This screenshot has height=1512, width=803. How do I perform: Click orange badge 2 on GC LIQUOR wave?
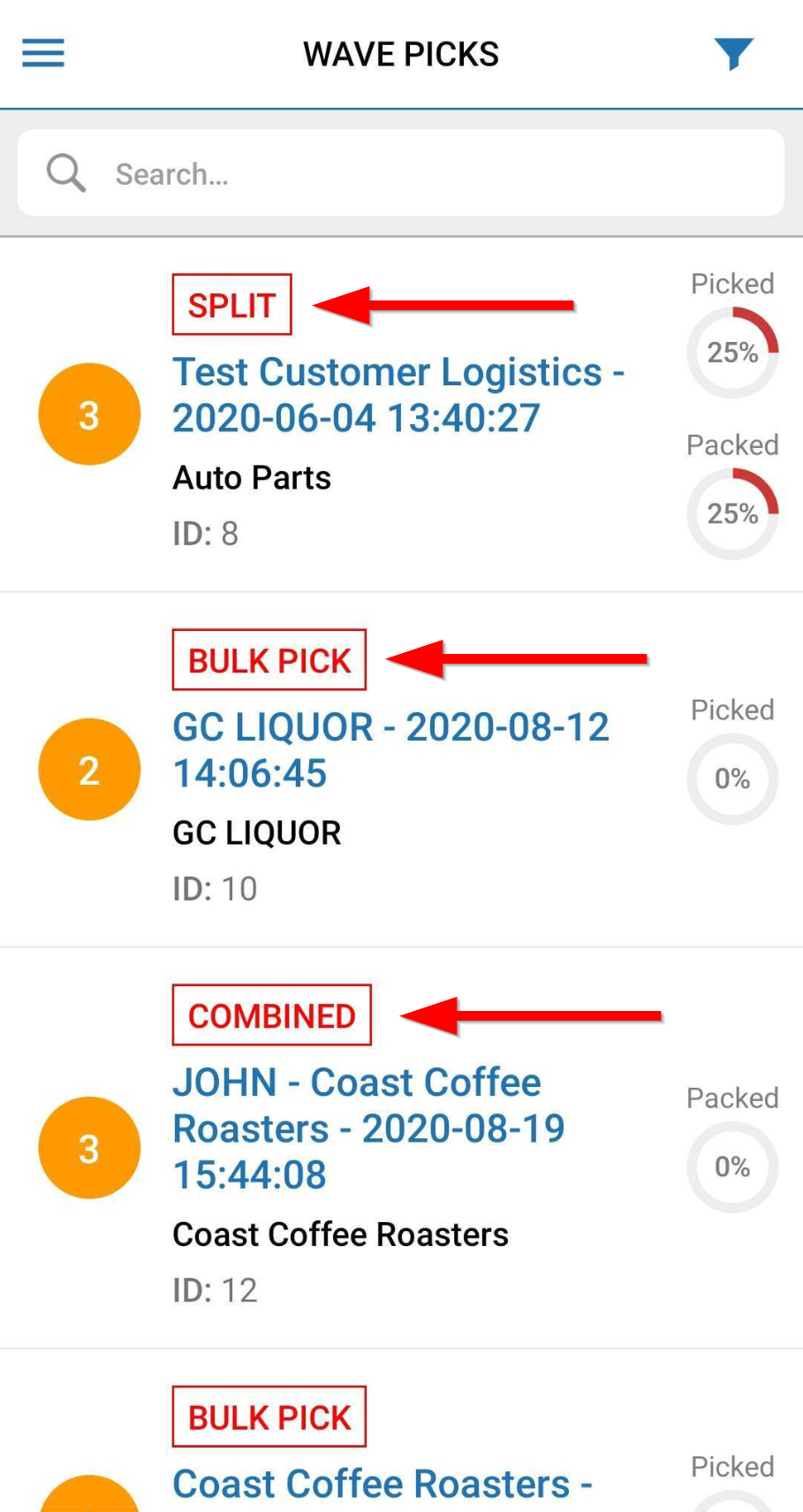tap(89, 770)
